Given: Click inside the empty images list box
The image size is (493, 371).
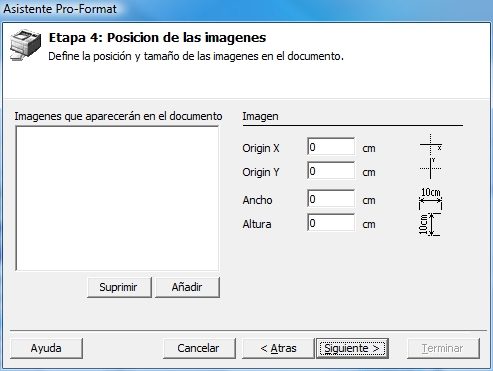Looking at the screenshot, I should [x=117, y=198].
